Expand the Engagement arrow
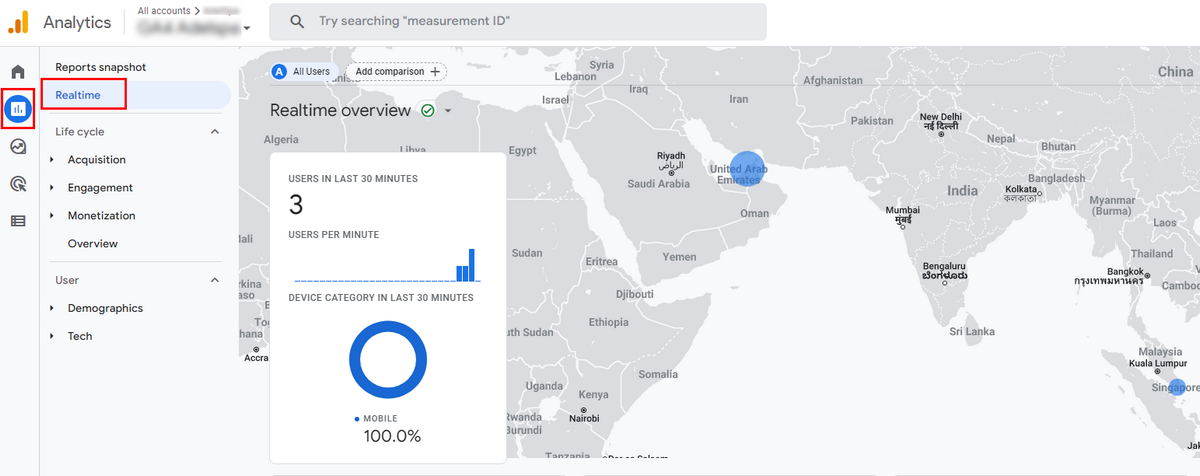Viewport: 1200px width, 476px height. click(52, 188)
